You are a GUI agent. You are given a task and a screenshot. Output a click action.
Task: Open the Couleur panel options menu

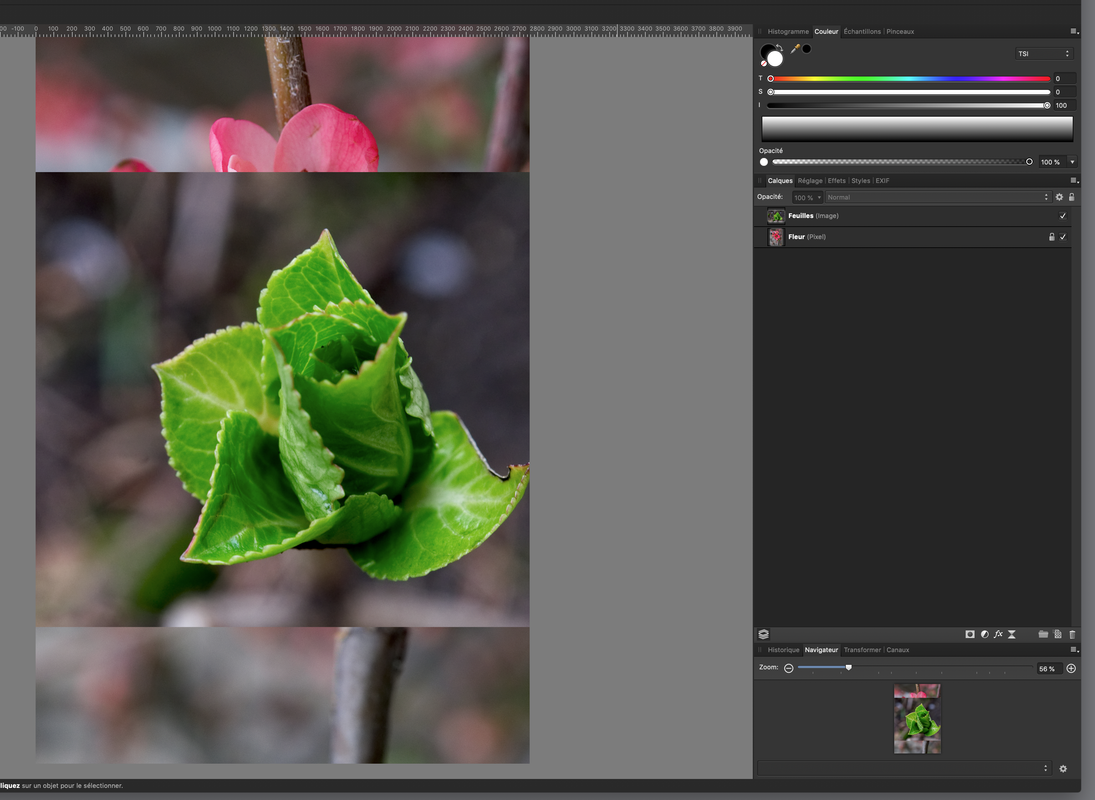(x=1074, y=31)
